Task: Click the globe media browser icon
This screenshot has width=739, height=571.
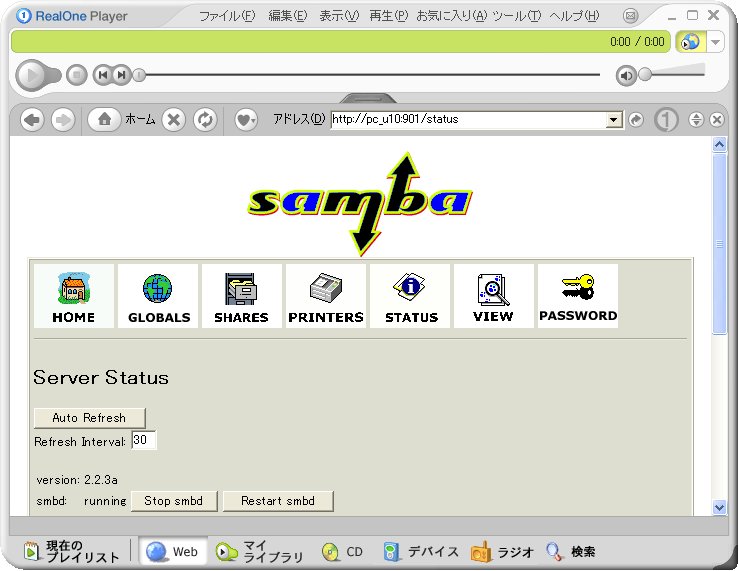Action: (x=690, y=42)
